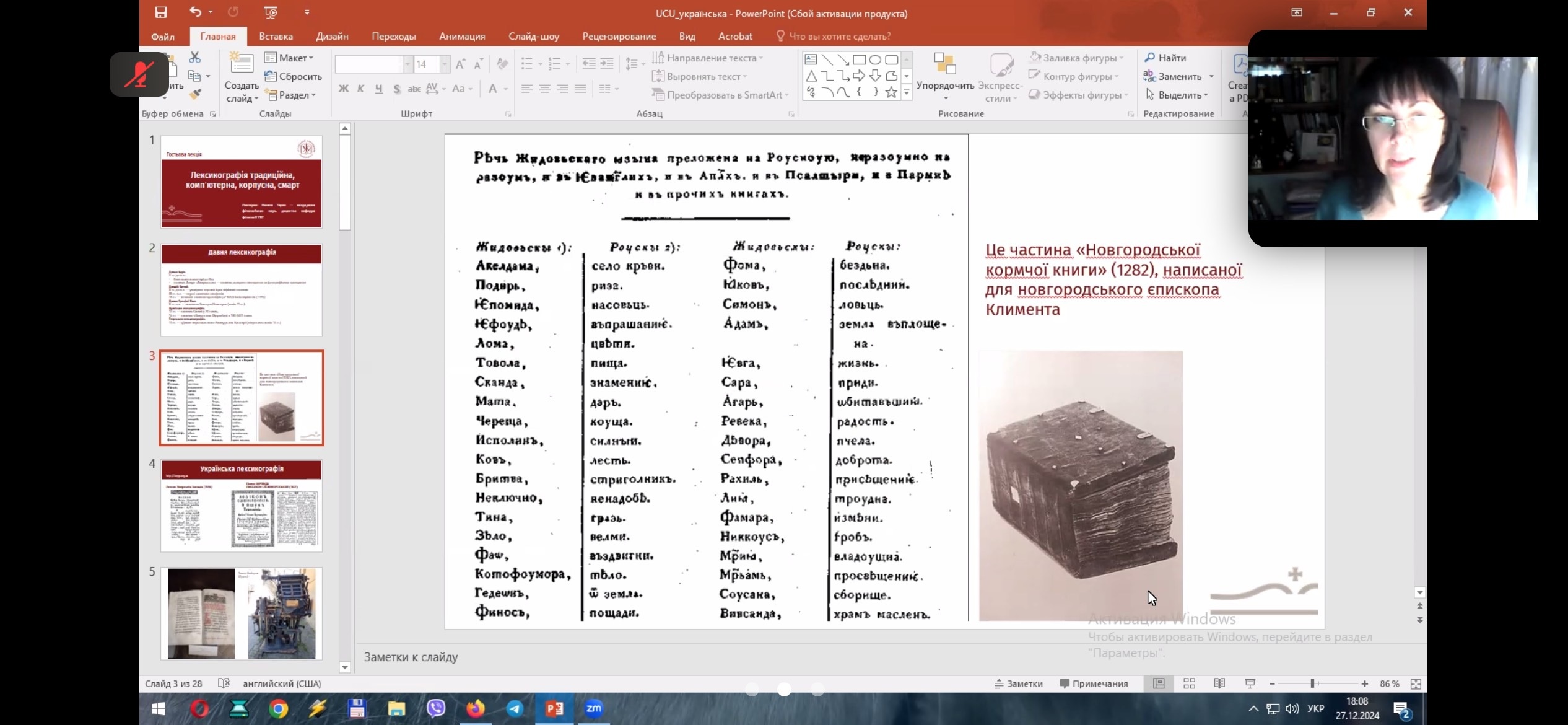Toggle bold formatting Ж
Screen dimensions: 1568x725
[x=343, y=89]
